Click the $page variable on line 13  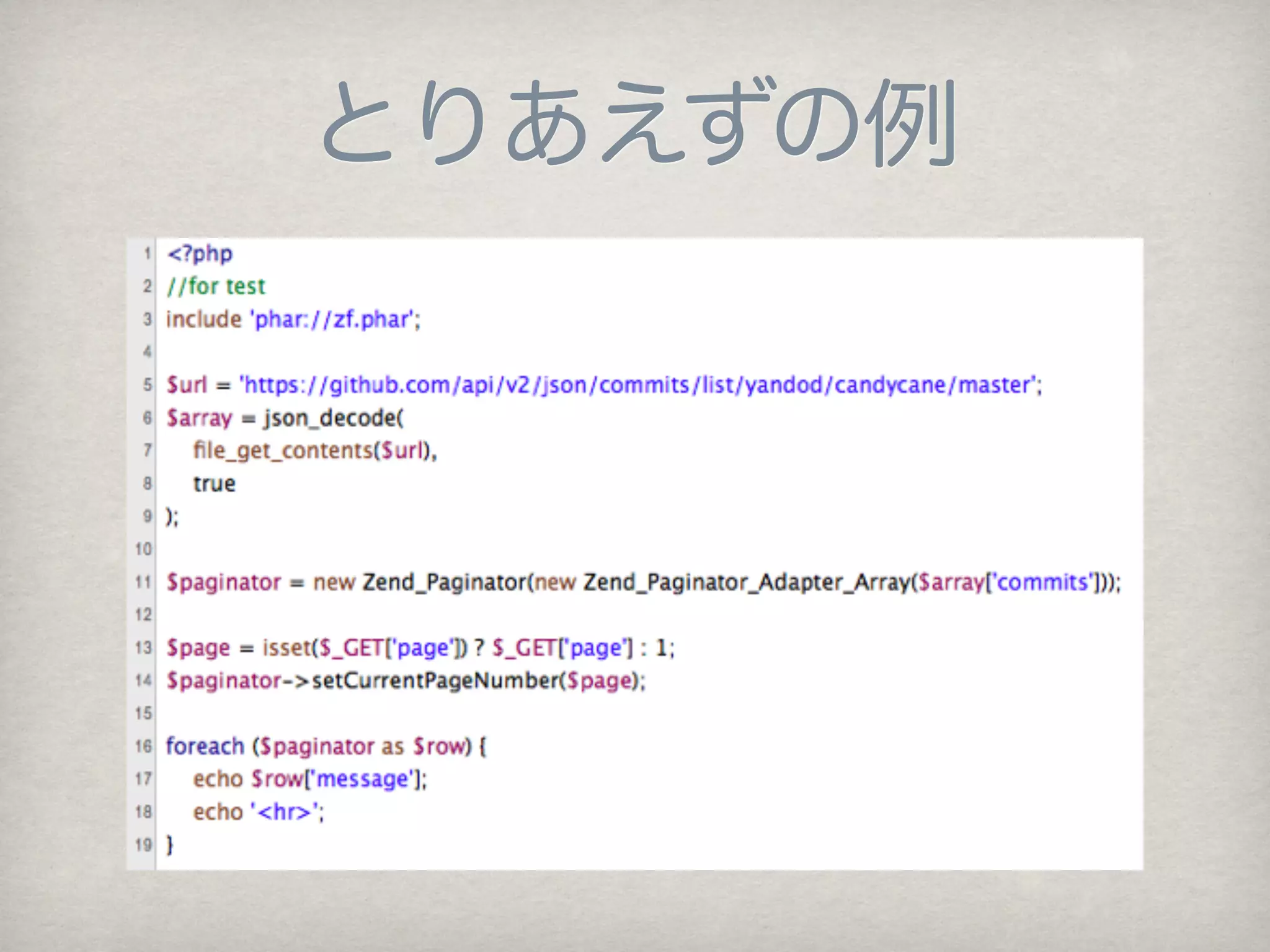(x=198, y=648)
